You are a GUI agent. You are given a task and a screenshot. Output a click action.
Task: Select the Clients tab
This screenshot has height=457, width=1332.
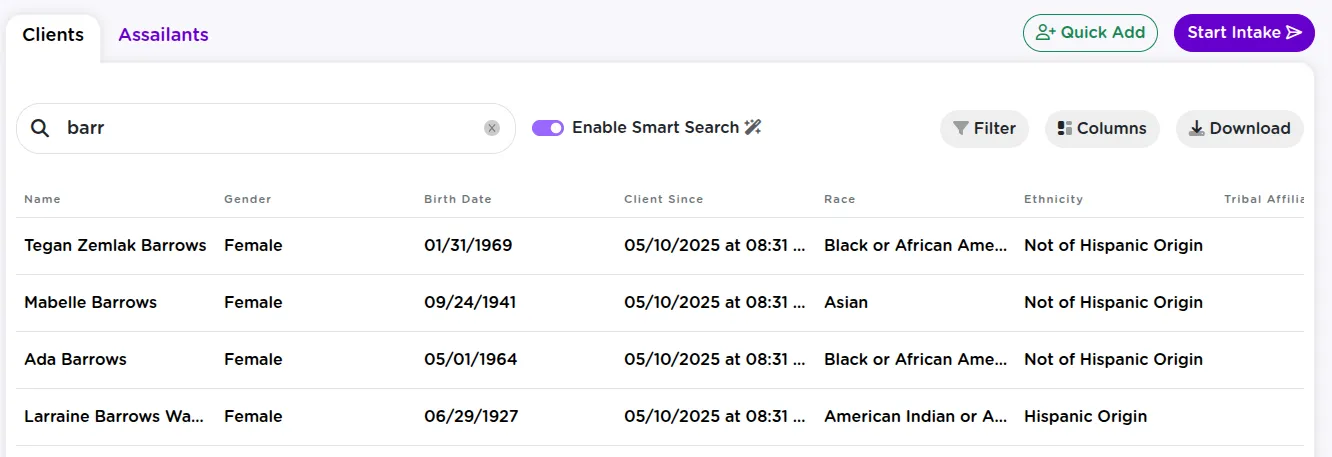(x=53, y=34)
